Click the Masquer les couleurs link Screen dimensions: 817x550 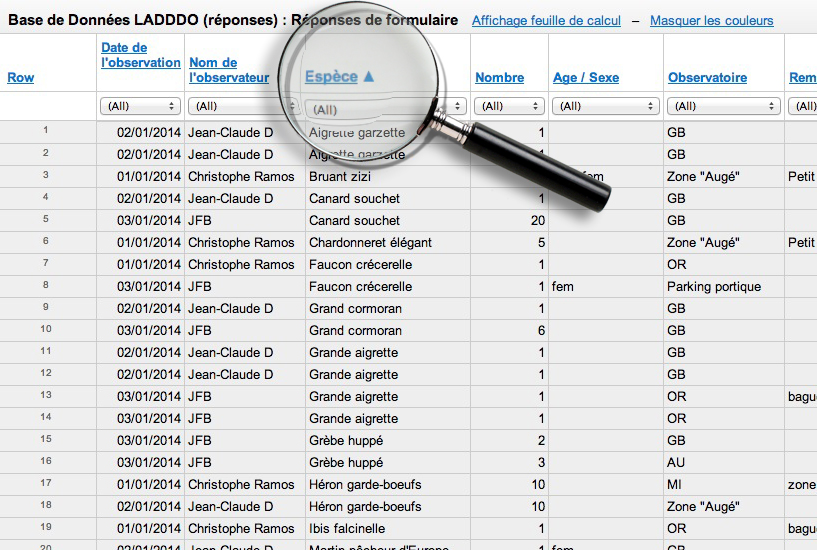pyautogui.click(x=711, y=20)
